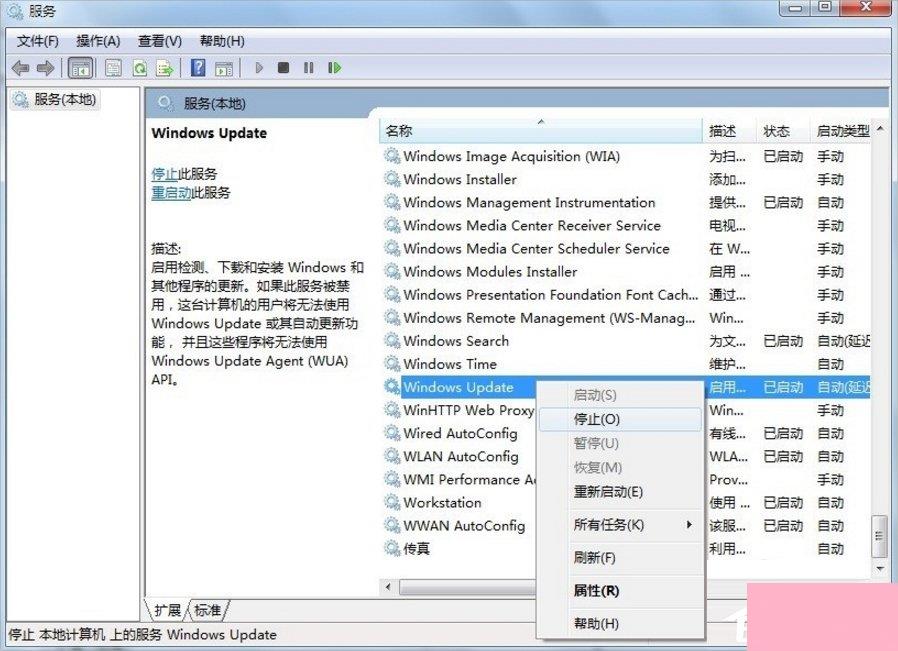Open the 操作(A) menu
The height and width of the screenshot is (651, 898).
[98, 41]
